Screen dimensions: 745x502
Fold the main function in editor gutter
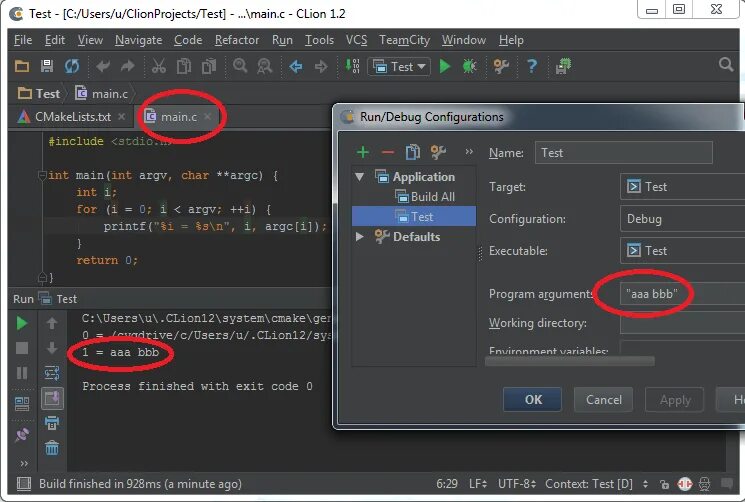[42, 175]
